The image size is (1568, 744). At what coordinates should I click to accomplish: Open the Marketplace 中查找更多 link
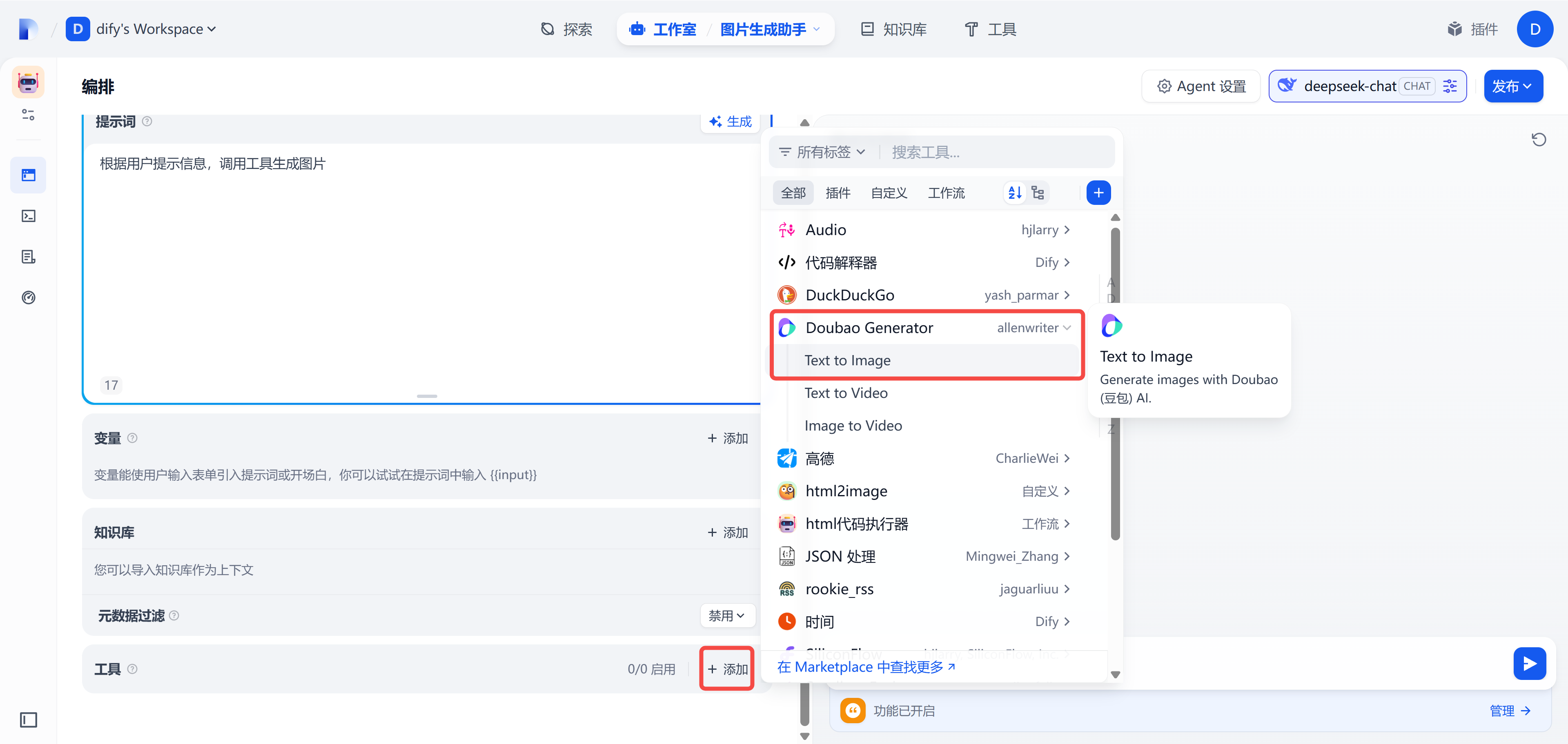pyautogui.click(x=866, y=667)
